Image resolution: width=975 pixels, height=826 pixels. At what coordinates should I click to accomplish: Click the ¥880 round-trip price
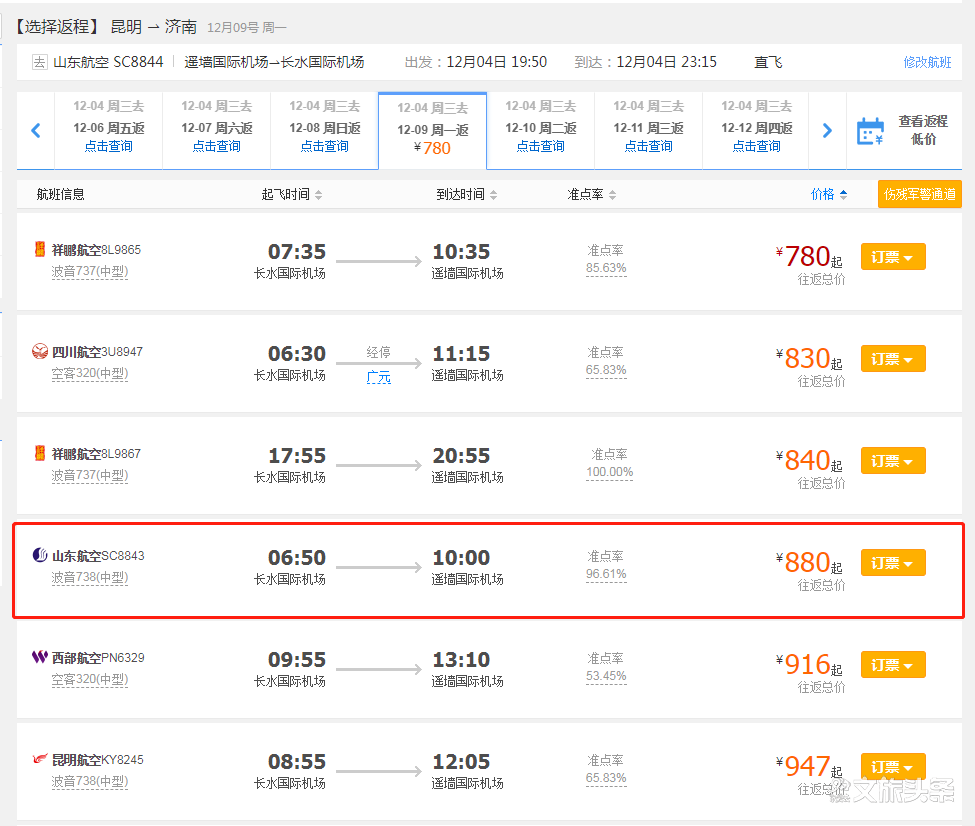[x=809, y=562]
